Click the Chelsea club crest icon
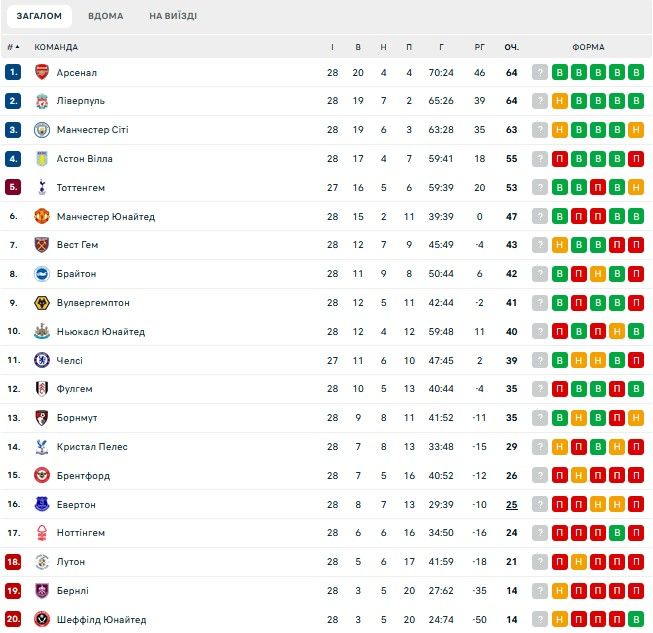Viewport: 653px width, 633px height. [x=41, y=360]
